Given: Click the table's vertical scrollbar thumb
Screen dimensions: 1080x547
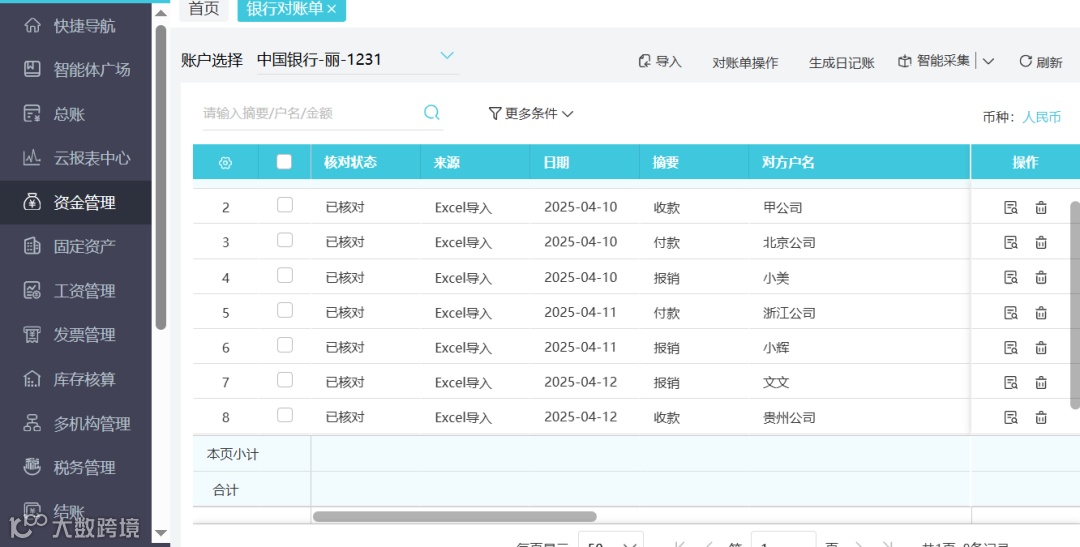Looking at the screenshot, I should (1075, 305).
